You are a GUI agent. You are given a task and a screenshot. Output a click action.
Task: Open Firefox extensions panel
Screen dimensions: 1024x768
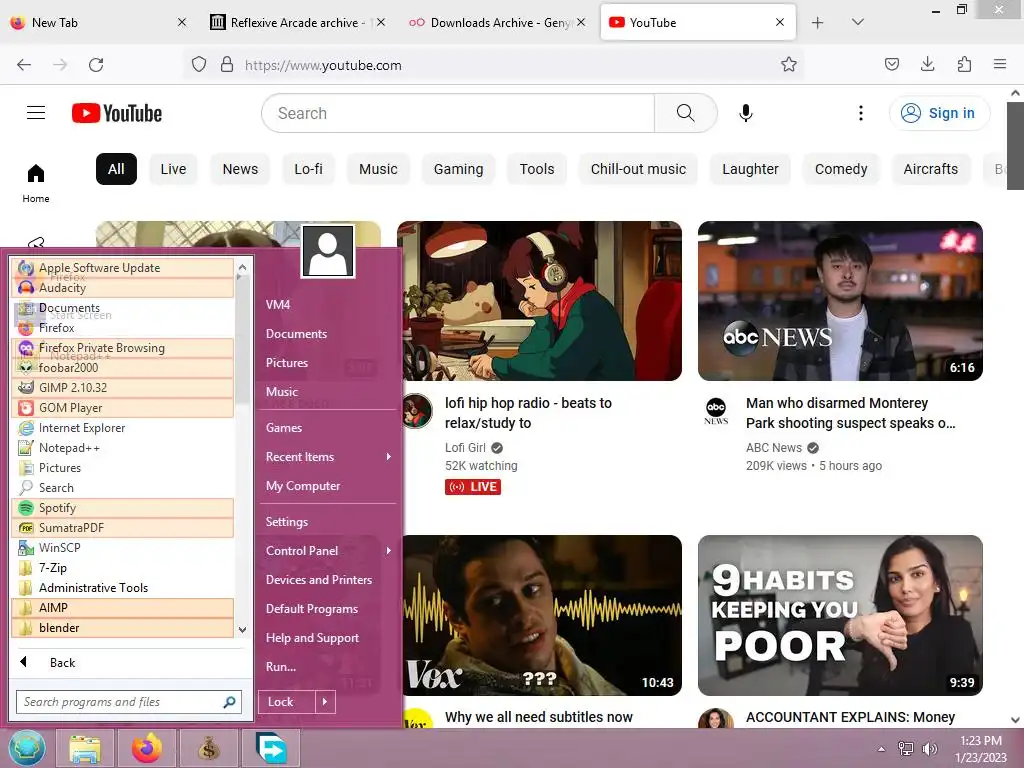[964, 64]
